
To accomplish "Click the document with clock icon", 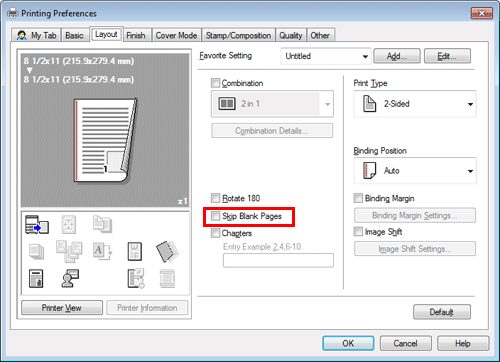I will [136, 278].
